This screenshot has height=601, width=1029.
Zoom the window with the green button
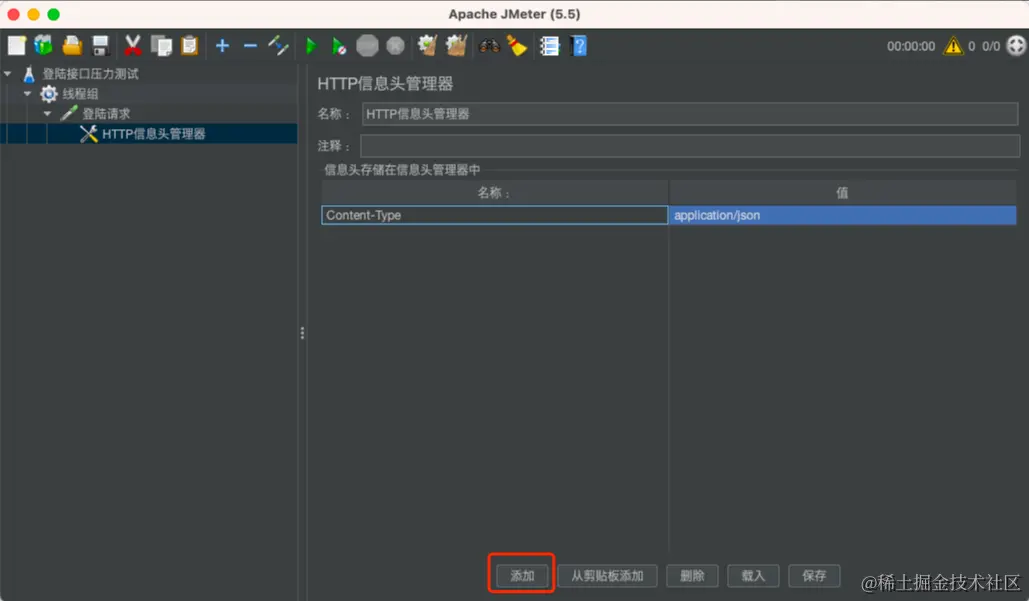[54, 14]
